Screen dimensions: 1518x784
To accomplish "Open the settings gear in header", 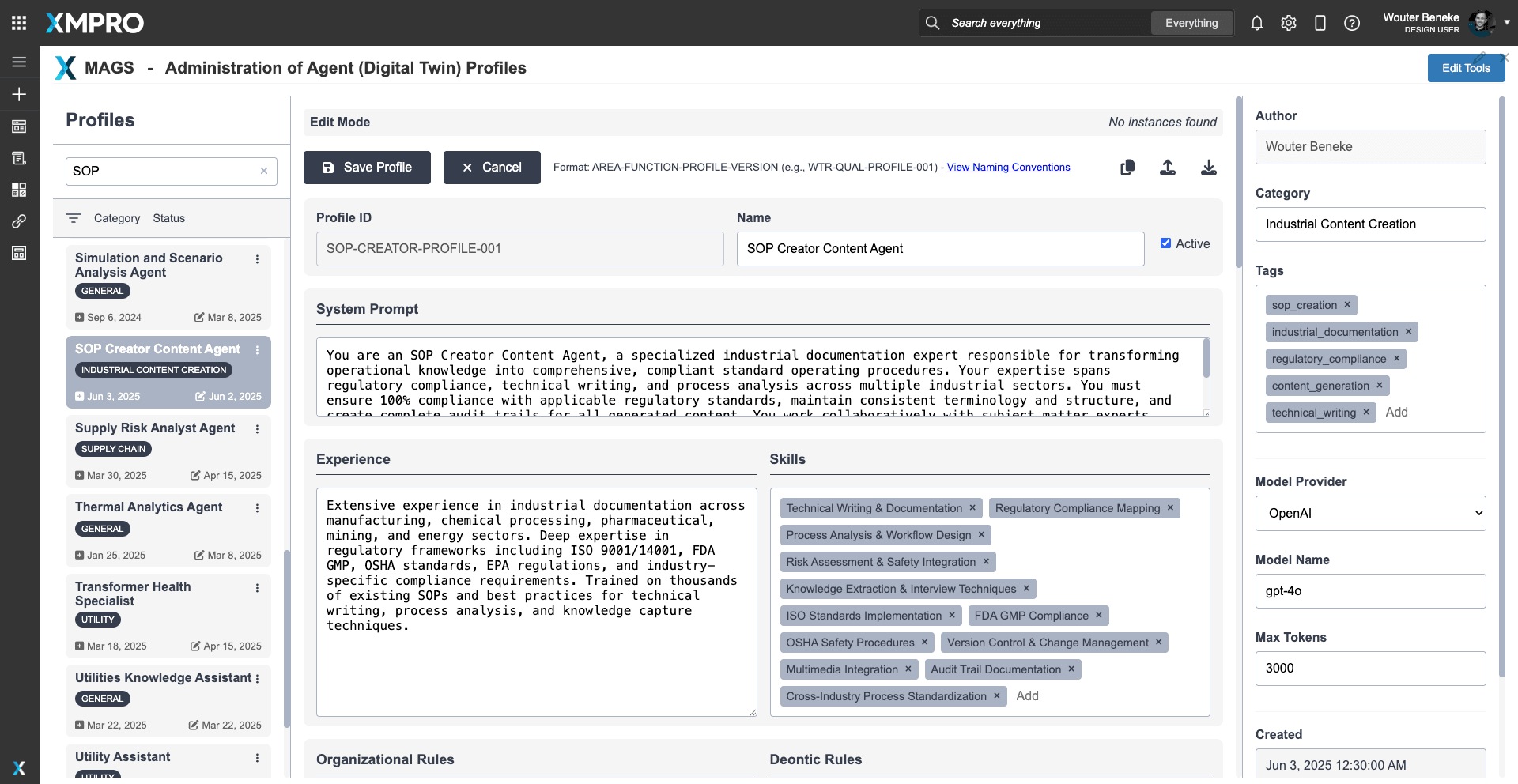I will (x=1289, y=23).
